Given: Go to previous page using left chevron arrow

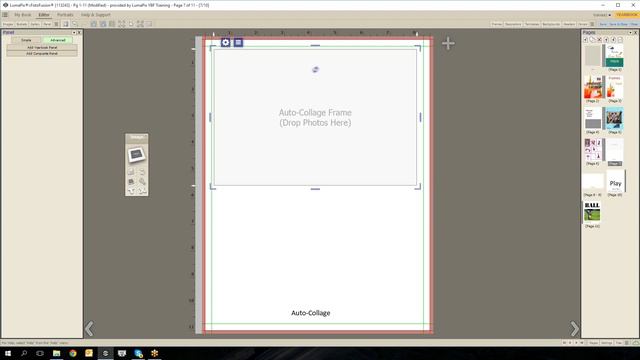Looking at the screenshot, I should [89, 329].
